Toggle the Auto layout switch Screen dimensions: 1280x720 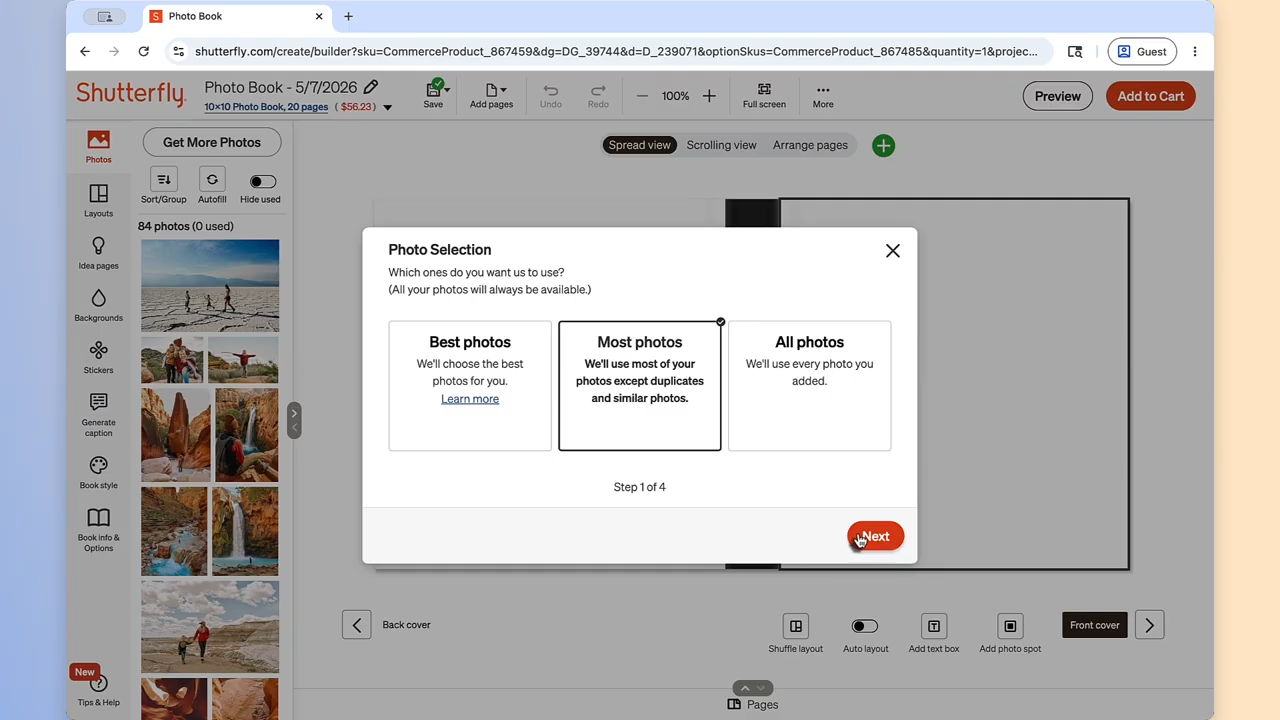[865, 626]
